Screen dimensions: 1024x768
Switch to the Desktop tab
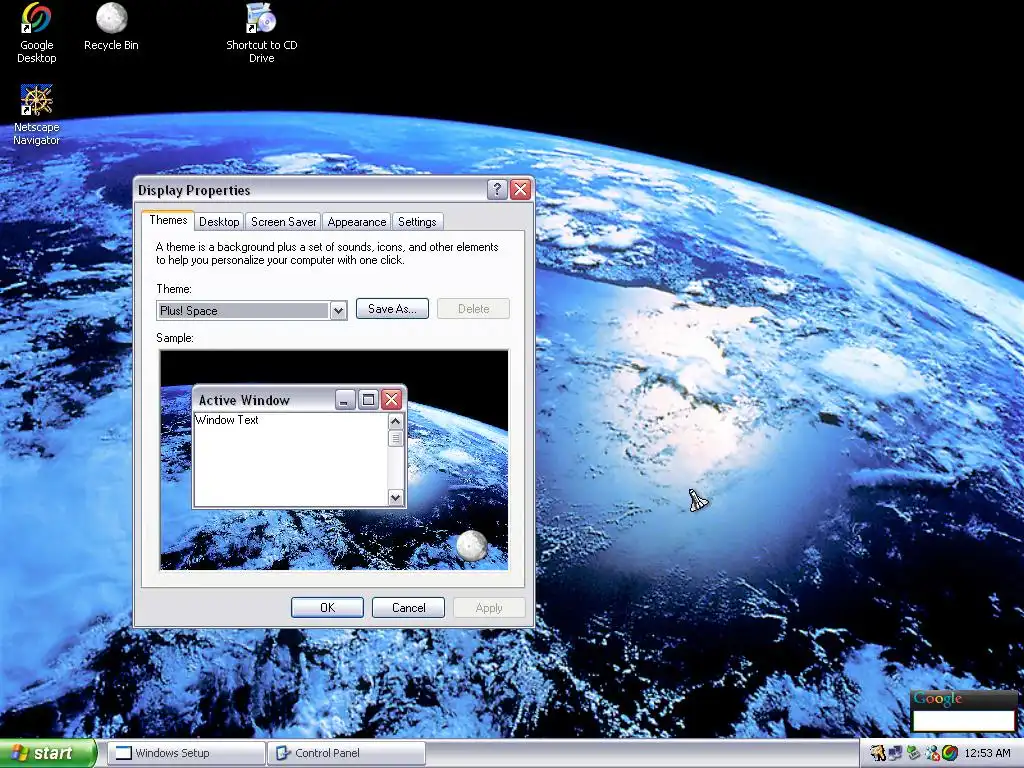(x=219, y=221)
